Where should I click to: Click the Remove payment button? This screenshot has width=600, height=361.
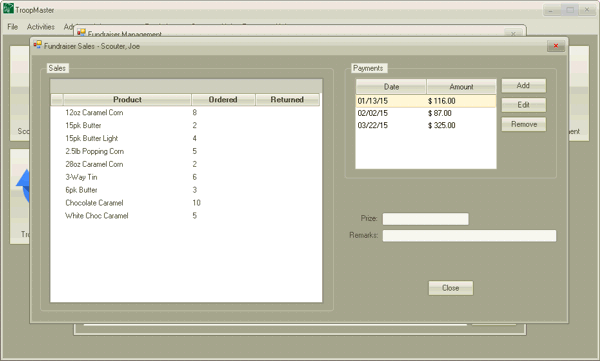pyautogui.click(x=523, y=124)
